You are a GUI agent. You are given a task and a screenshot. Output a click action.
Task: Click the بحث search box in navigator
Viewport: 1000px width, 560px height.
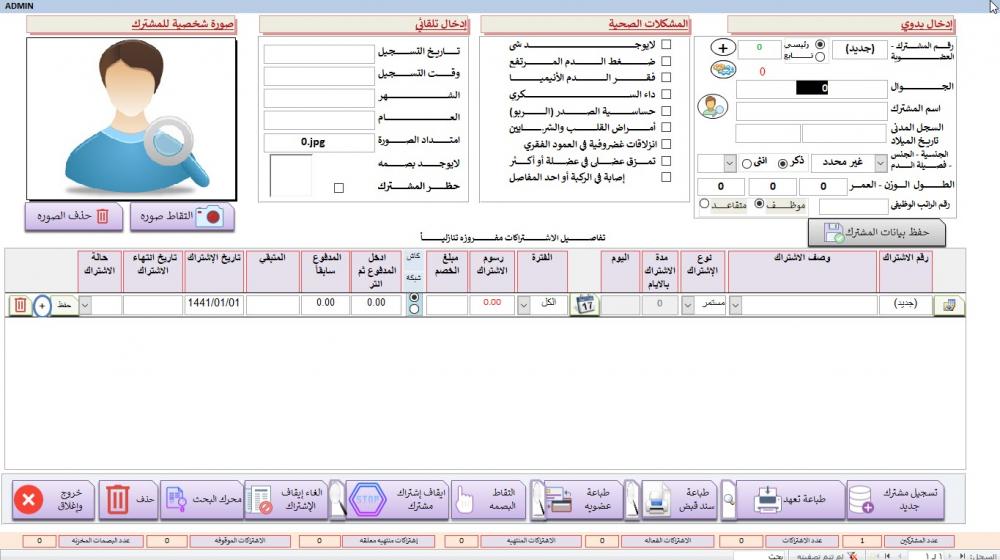[759, 556]
